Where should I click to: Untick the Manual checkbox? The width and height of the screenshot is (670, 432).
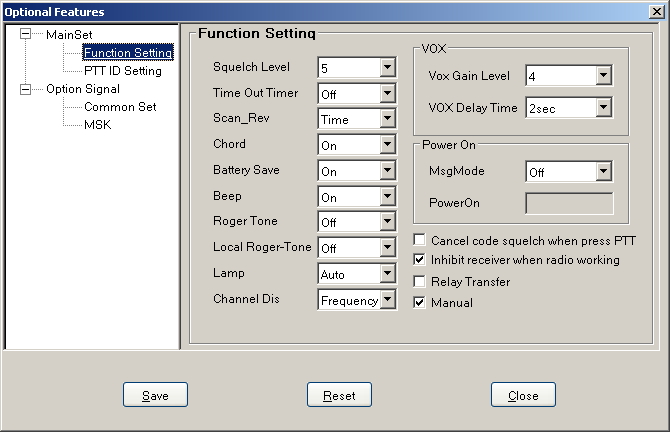pyautogui.click(x=420, y=303)
